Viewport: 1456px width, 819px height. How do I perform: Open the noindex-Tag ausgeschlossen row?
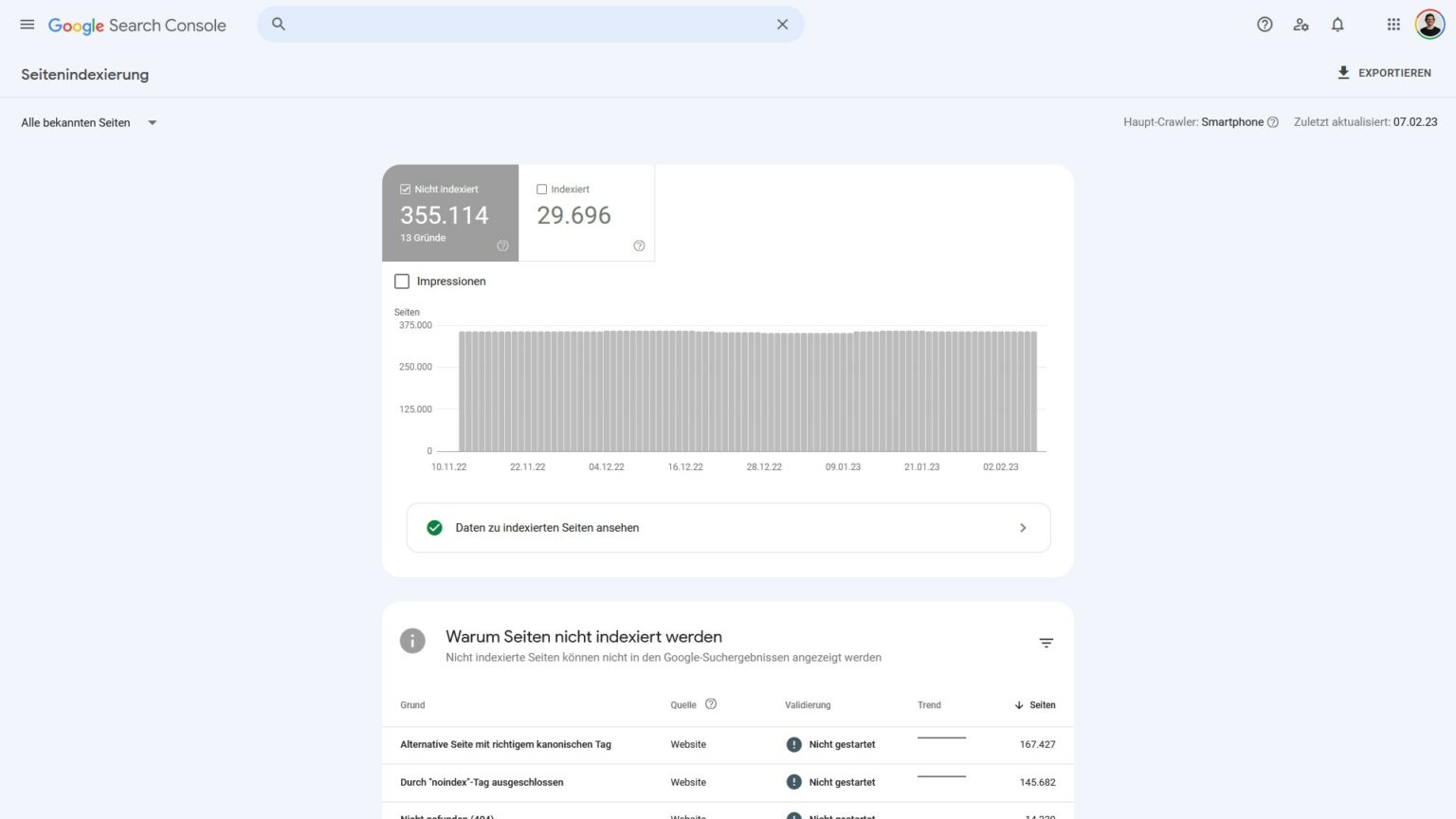pos(482,783)
